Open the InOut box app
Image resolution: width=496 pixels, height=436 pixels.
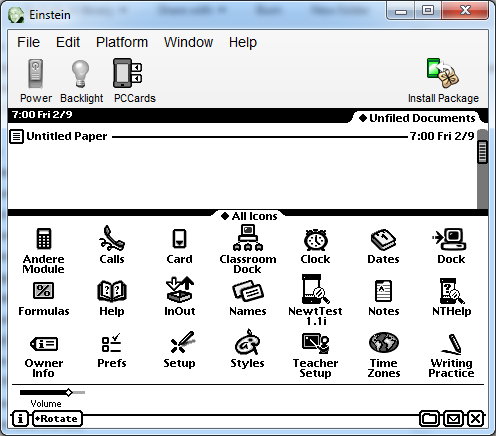(179, 297)
